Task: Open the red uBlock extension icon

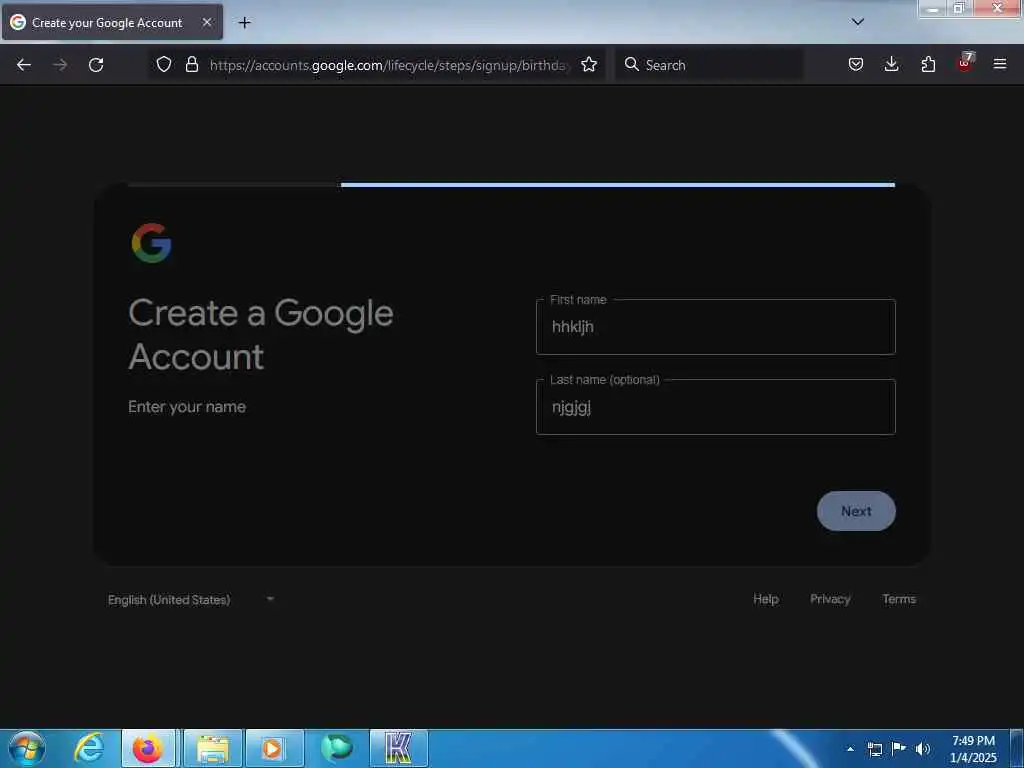Action: 965,63
